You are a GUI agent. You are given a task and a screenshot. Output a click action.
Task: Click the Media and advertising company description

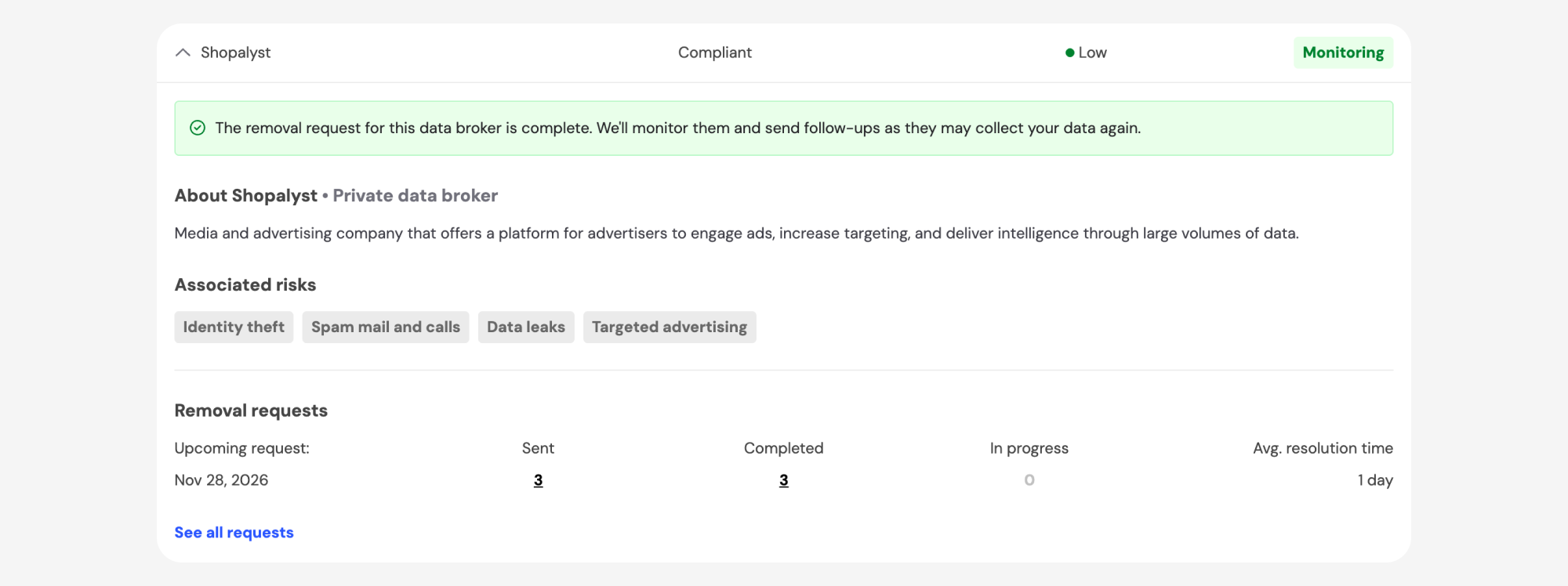pyautogui.click(x=736, y=233)
